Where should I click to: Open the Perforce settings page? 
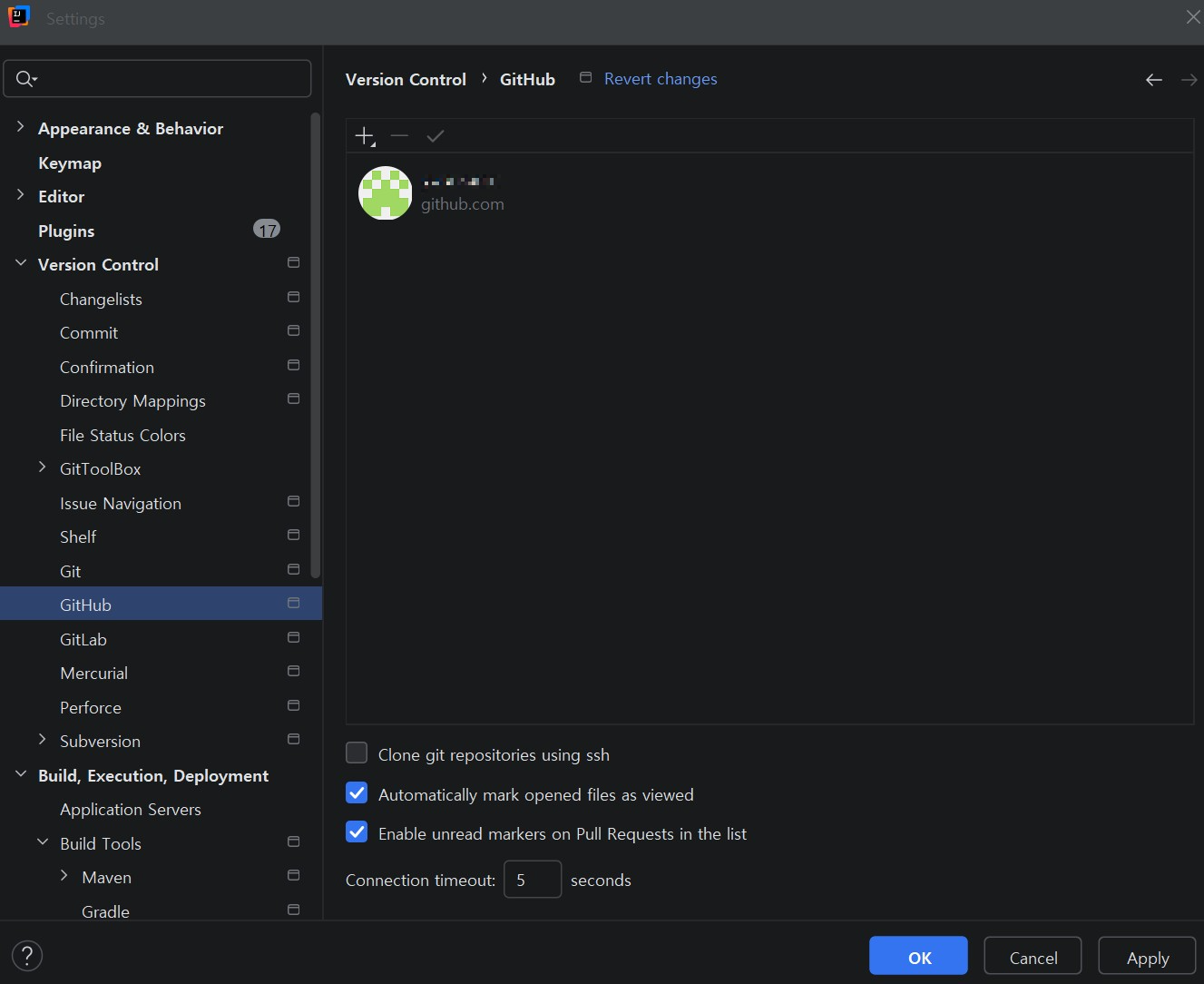[x=91, y=708]
